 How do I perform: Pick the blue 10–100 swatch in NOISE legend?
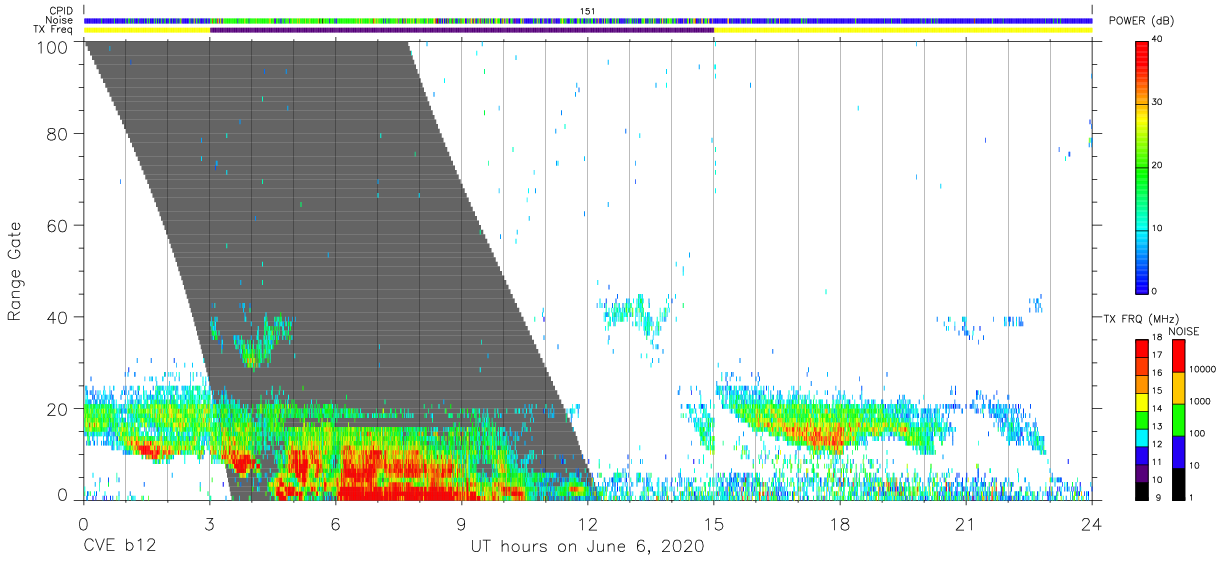1179,451
